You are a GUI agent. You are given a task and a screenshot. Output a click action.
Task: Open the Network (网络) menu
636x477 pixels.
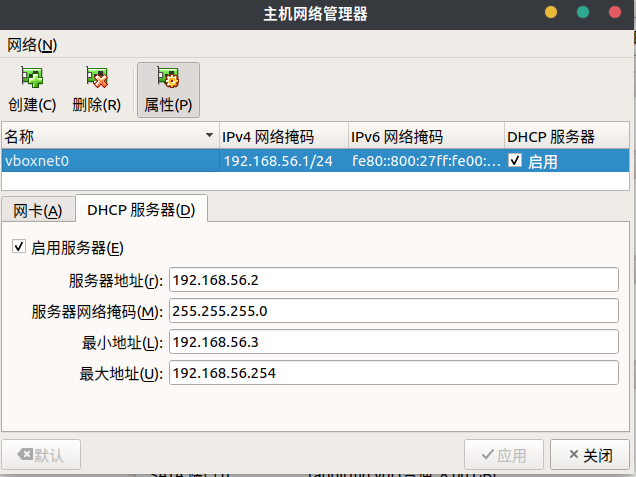32,45
